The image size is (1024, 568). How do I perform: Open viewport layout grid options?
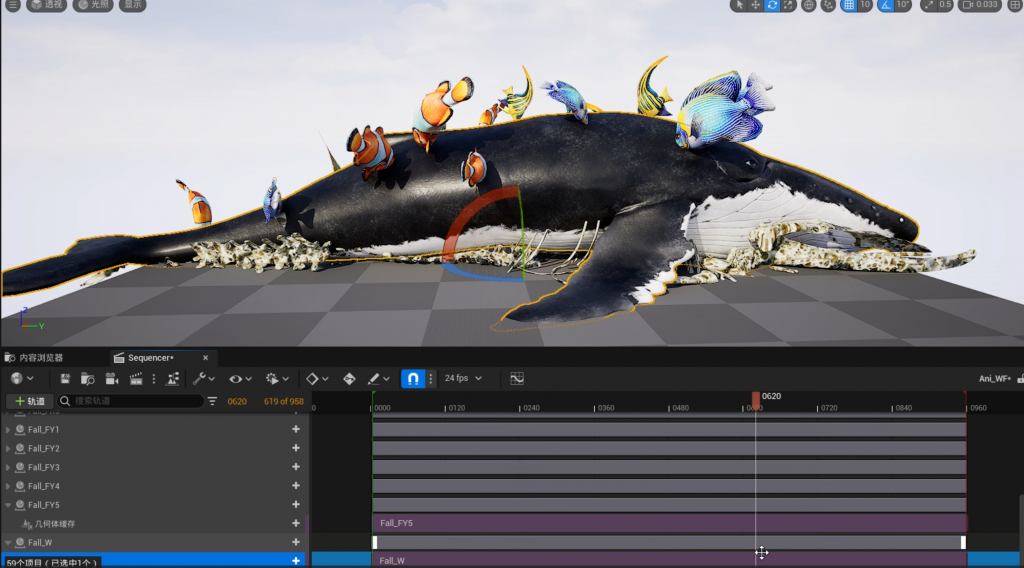(1014, 5)
